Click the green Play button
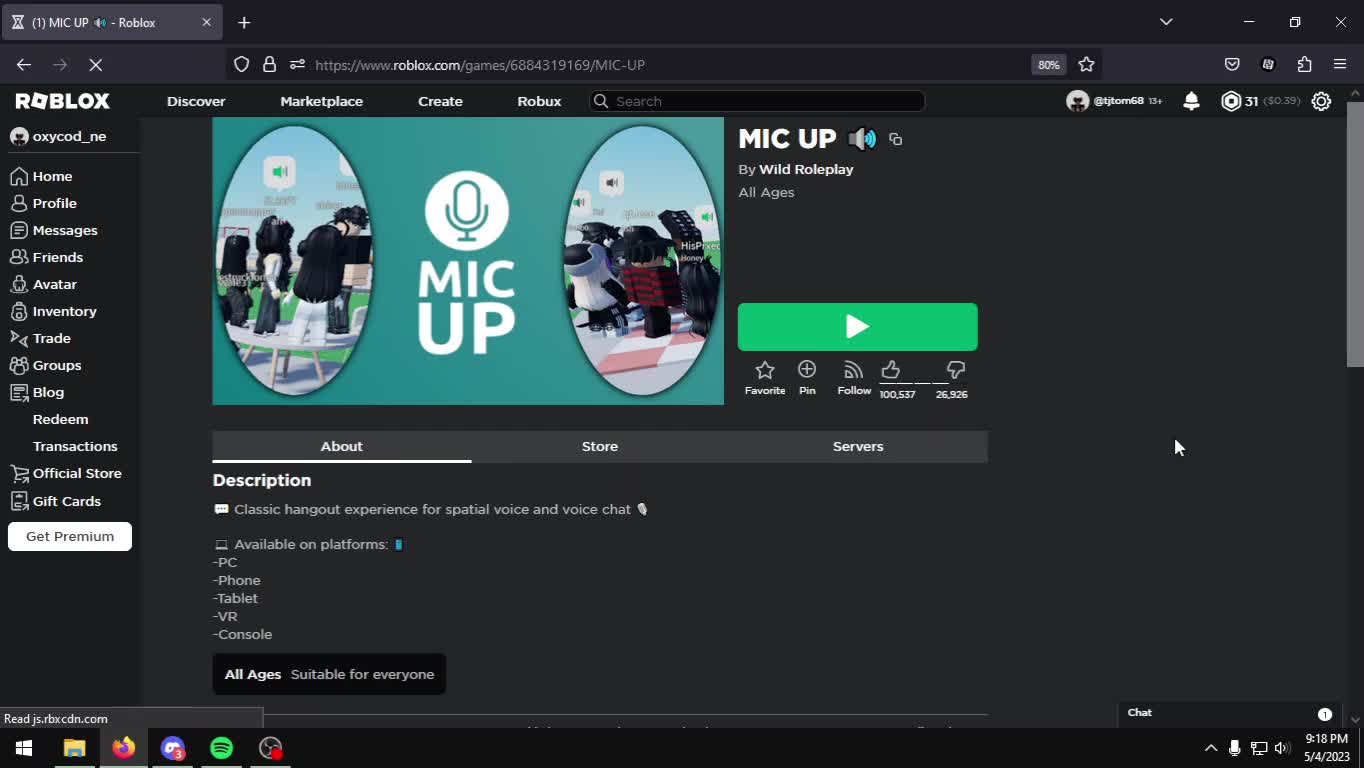 click(857, 327)
